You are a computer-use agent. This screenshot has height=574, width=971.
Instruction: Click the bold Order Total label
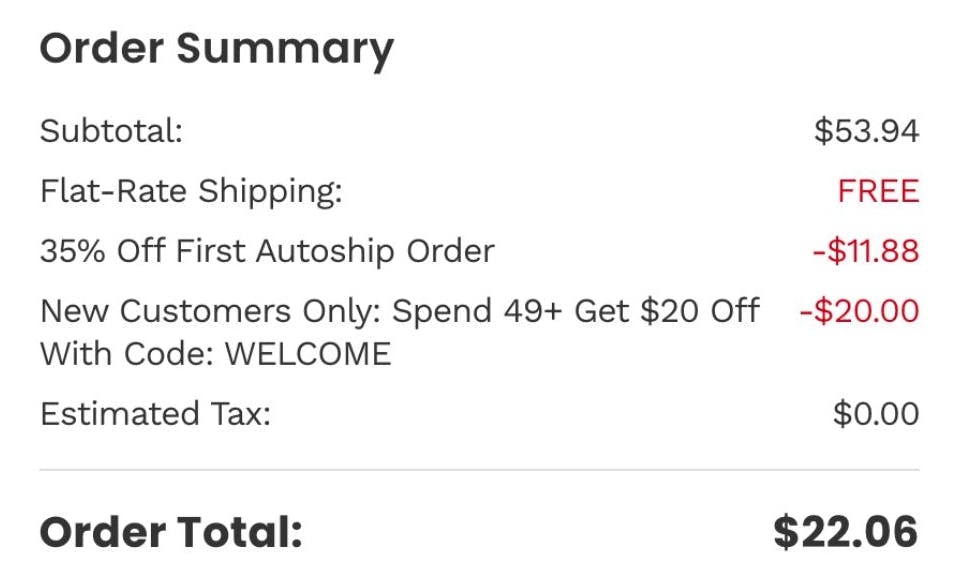coord(171,533)
